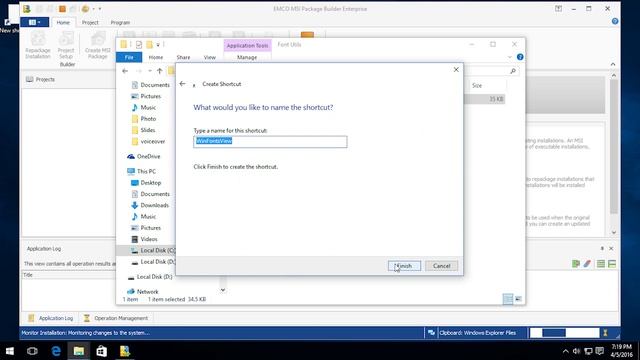The image size is (640, 360).
Task: Open Share tab in Explorer window
Action: coord(183,57)
